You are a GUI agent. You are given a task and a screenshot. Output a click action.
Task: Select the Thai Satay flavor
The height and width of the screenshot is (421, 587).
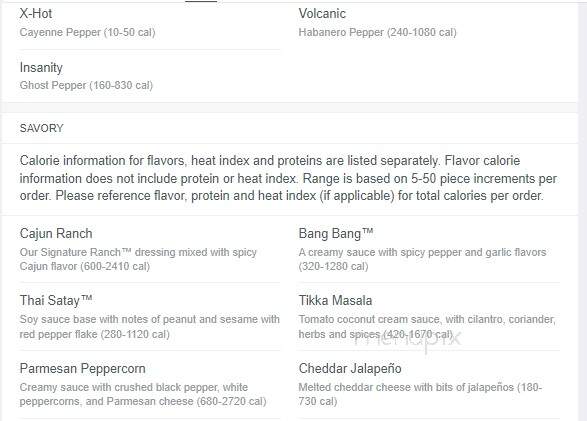(x=56, y=300)
